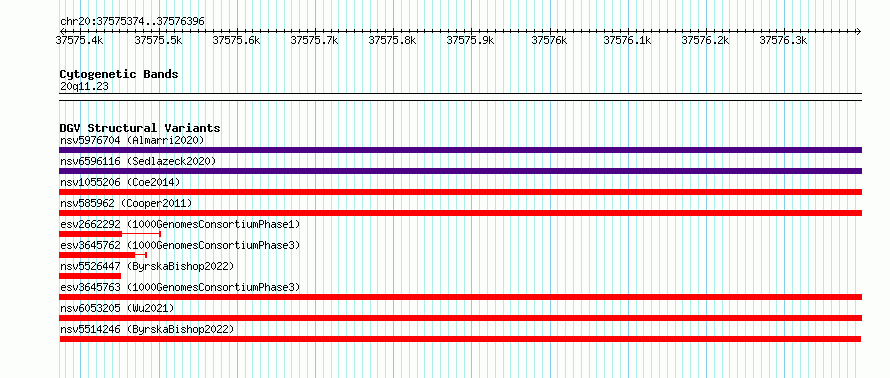Open the nsv6053205 (Wu2021) variant label
This screenshot has height=378, width=890.
117,308
